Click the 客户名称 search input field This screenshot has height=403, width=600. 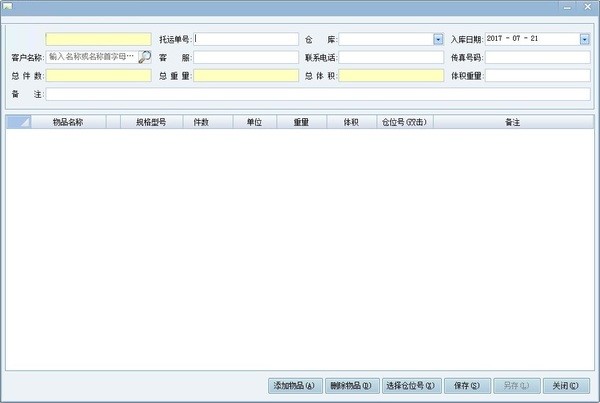click(x=90, y=57)
